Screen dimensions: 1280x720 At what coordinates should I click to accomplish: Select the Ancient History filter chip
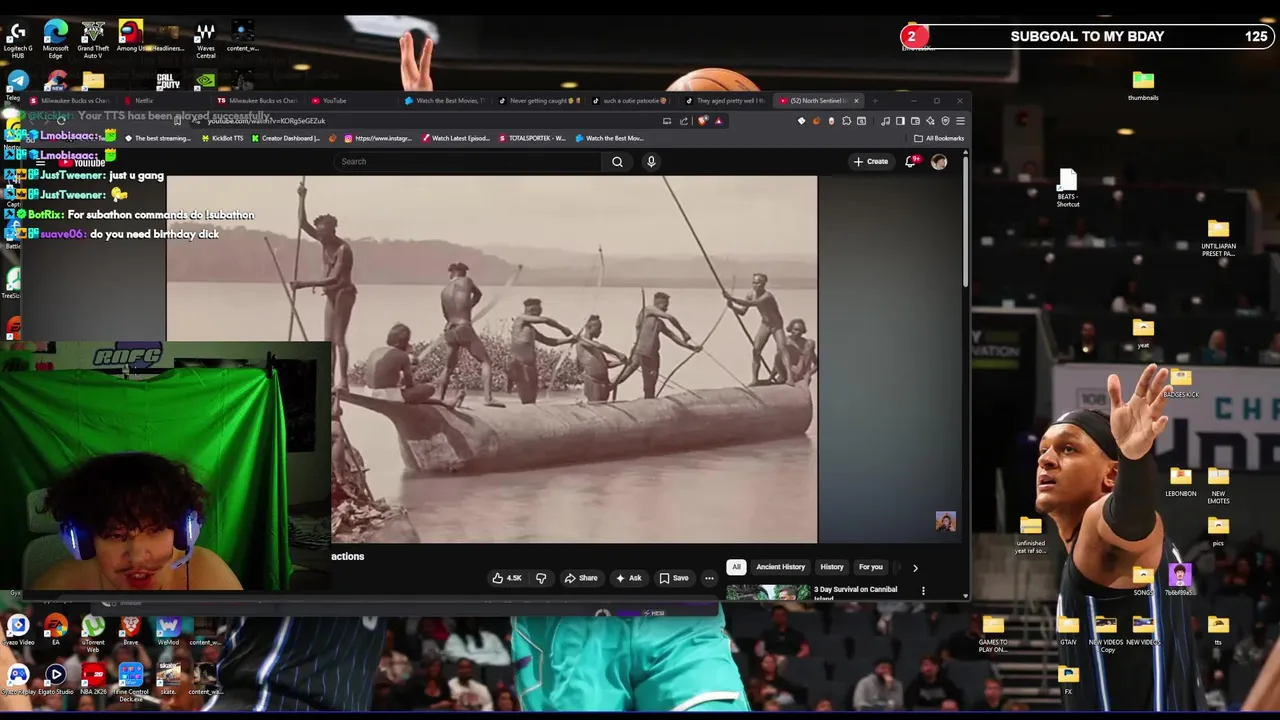click(780, 567)
